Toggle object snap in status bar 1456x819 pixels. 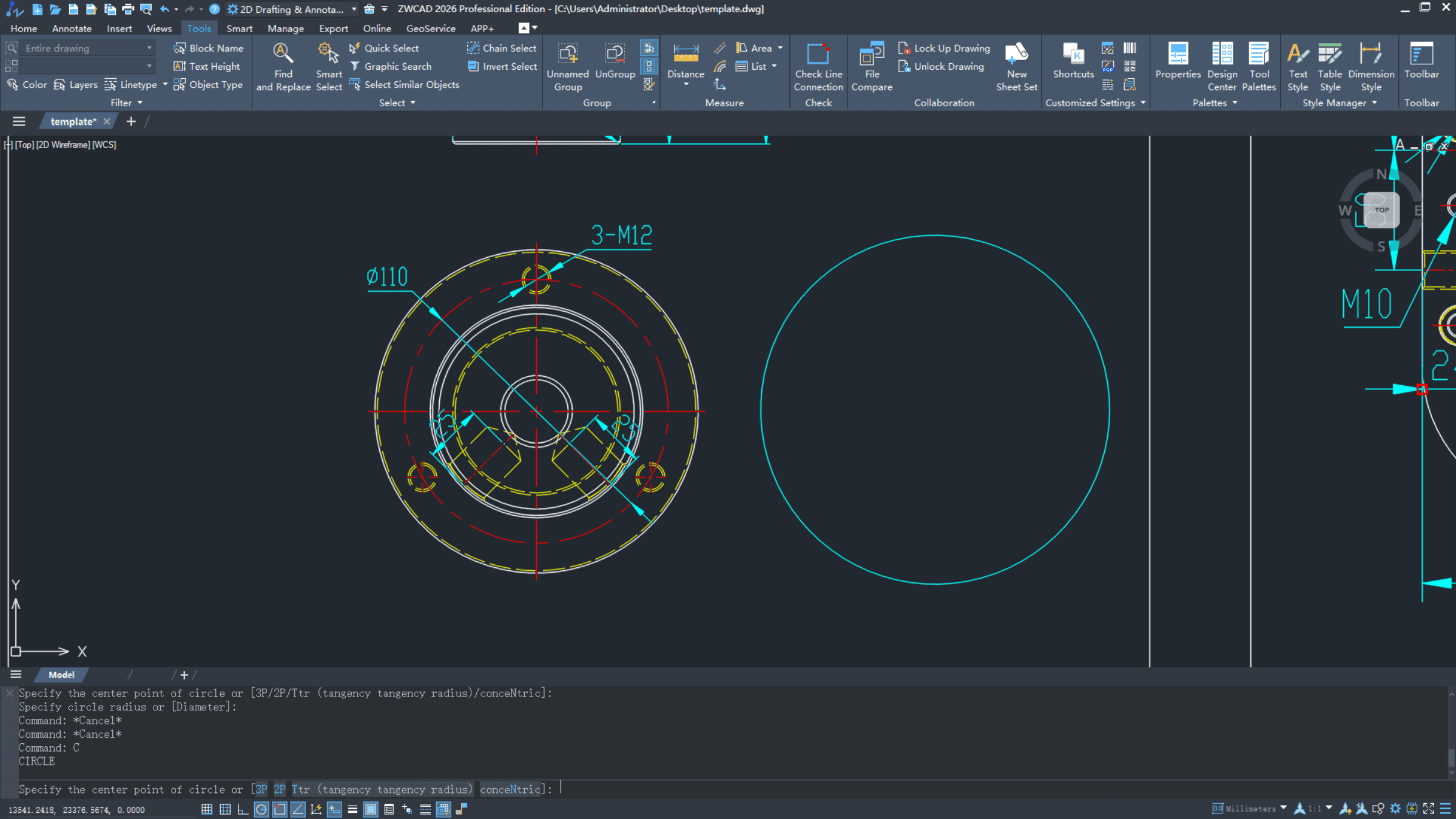[x=280, y=809]
